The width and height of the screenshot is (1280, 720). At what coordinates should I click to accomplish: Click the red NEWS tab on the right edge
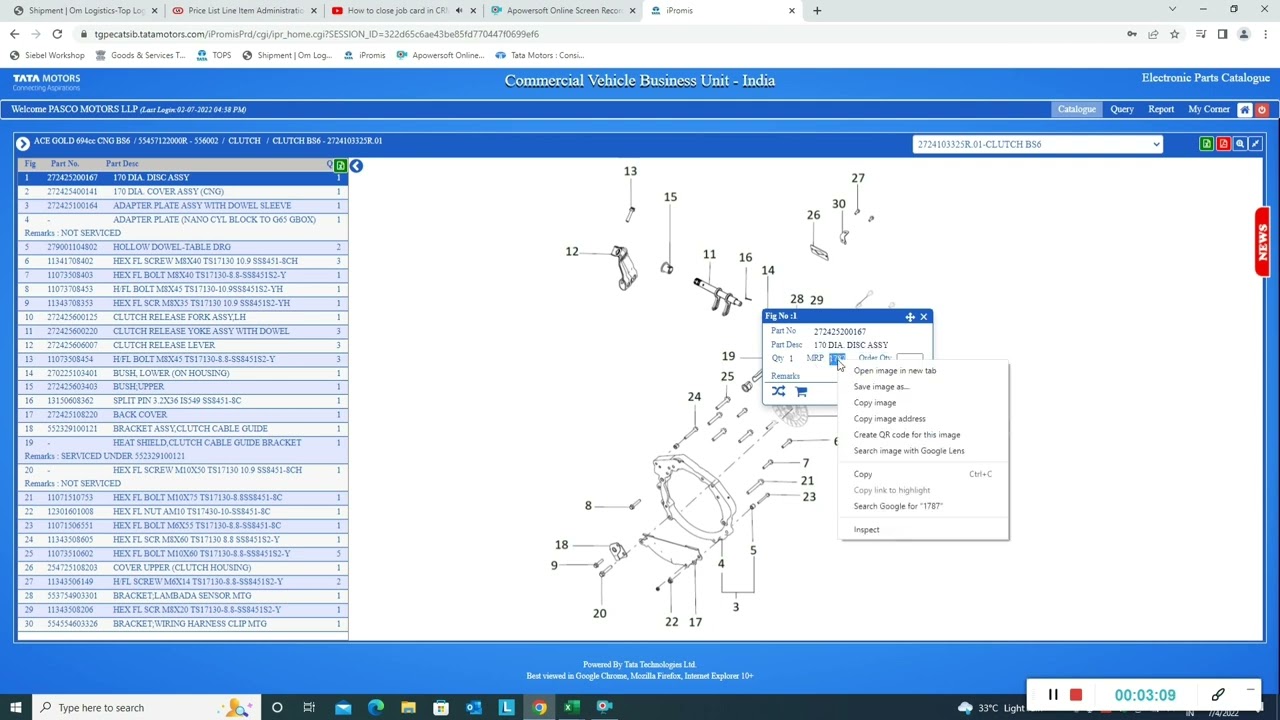coord(1263,241)
